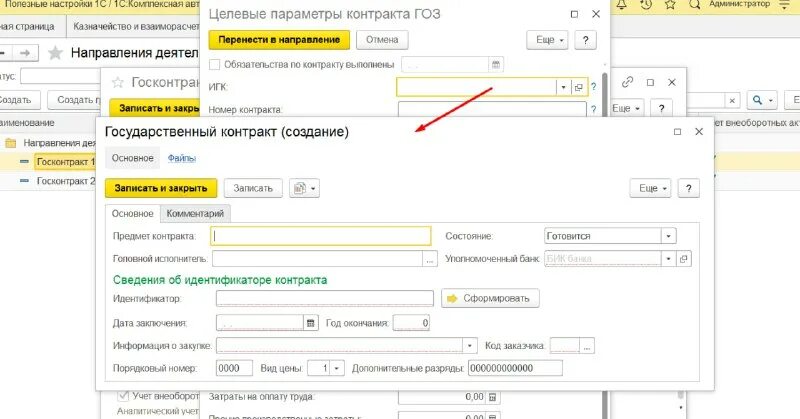
Task: Open the 'Файлы' link in the contract dialog
Action: 182,158
